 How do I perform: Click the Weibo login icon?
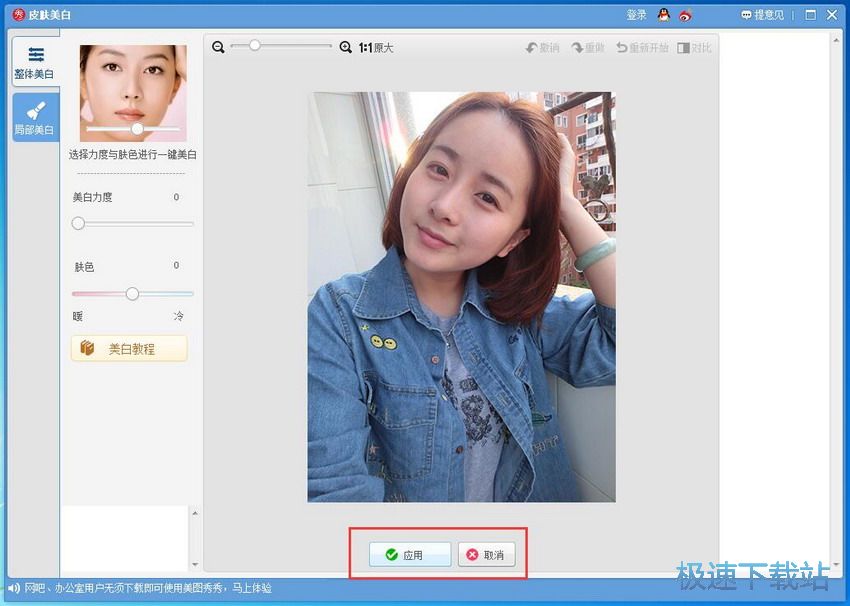pyautogui.click(x=685, y=16)
